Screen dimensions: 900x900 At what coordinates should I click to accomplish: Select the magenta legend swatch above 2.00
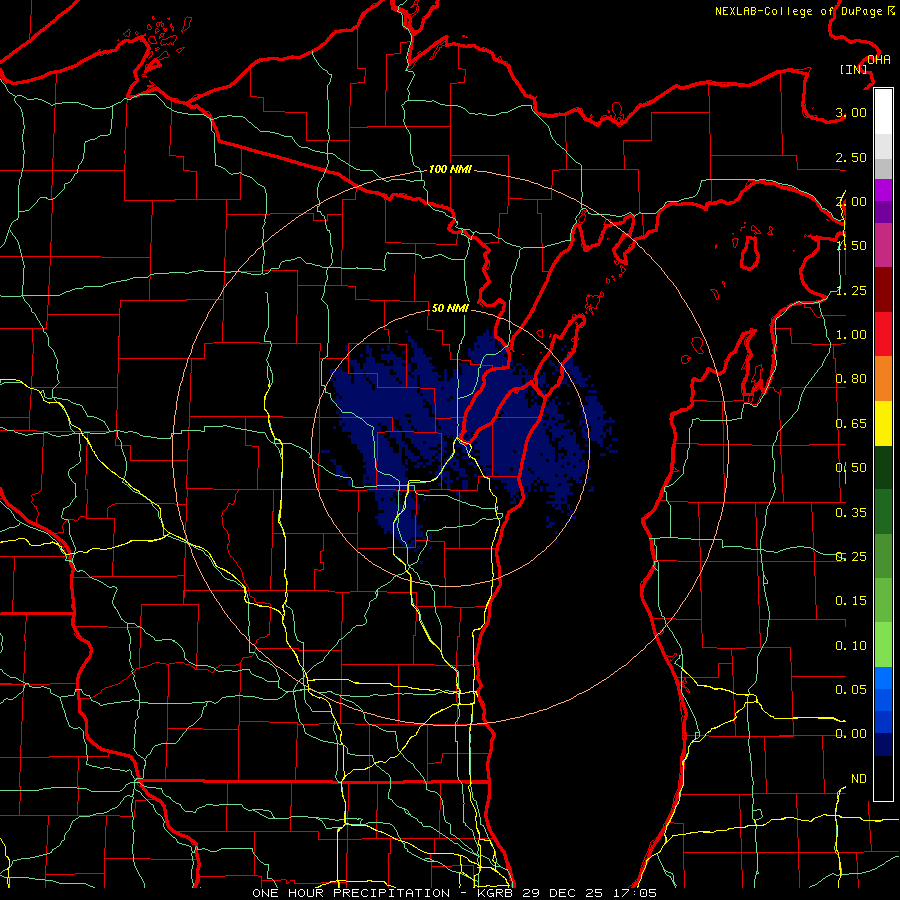(x=883, y=190)
